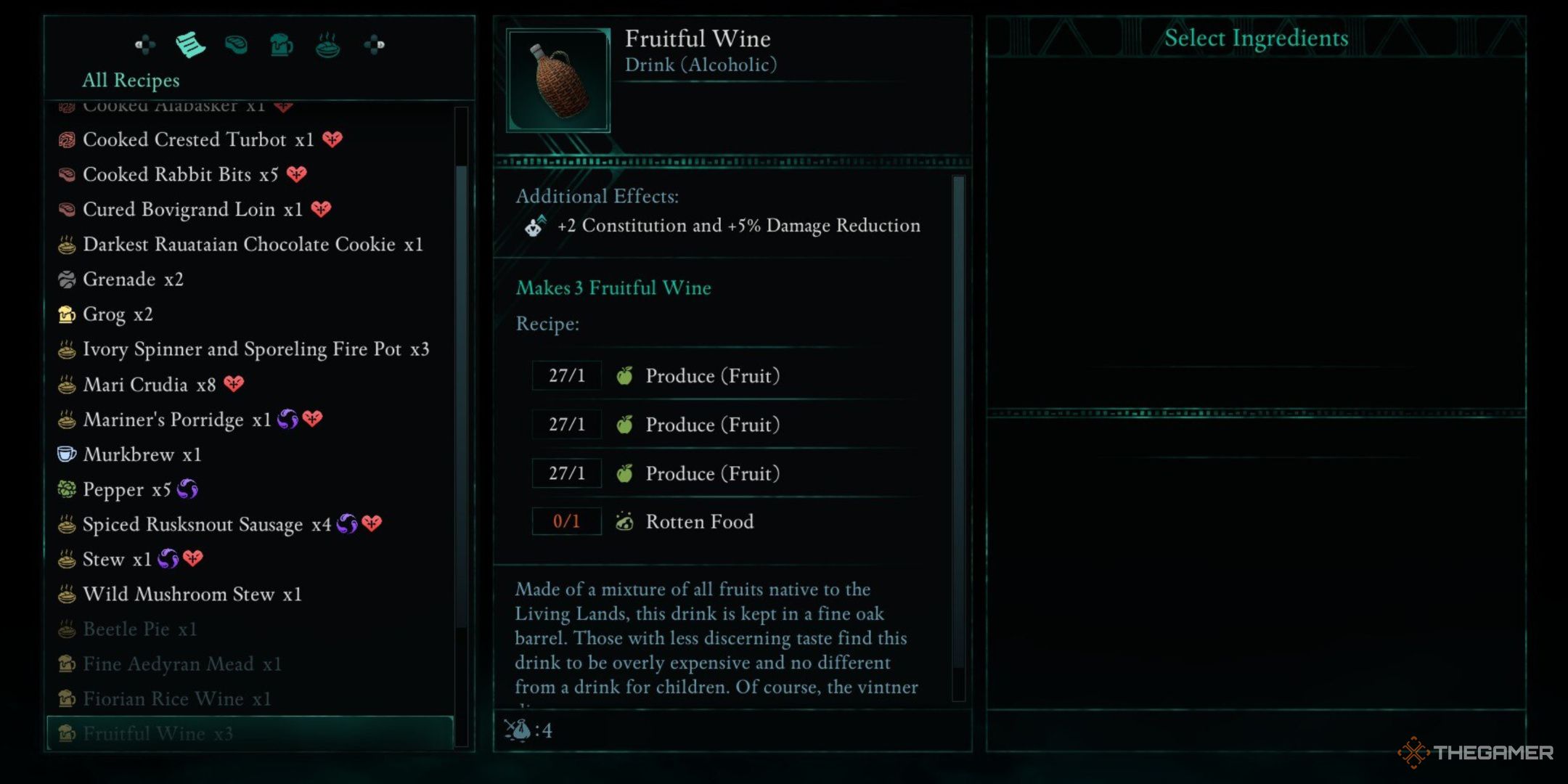Click the Fruitful Wine bottle thumbnail
Image resolution: width=1568 pixels, height=784 pixels.
pyautogui.click(x=558, y=80)
